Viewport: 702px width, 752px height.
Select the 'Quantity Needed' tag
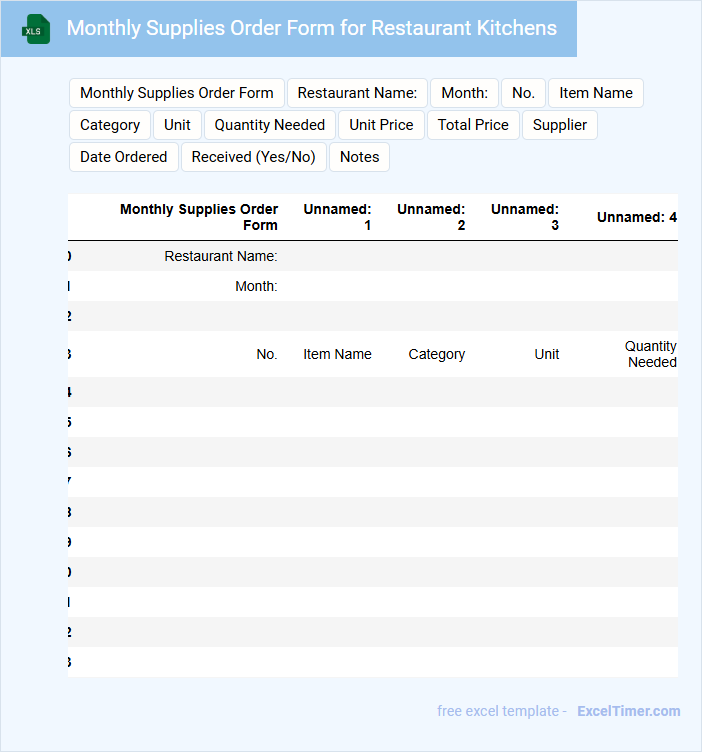(269, 125)
